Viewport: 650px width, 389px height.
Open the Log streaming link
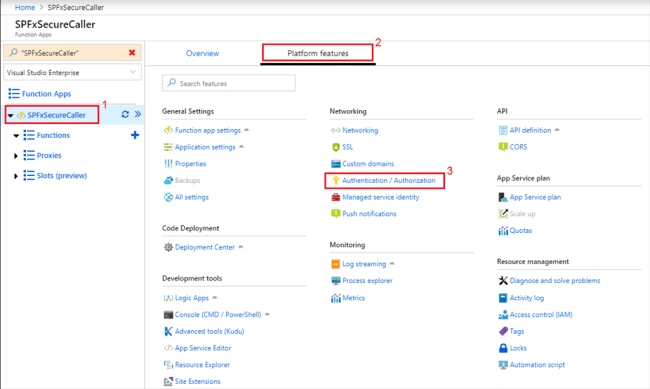point(364,264)
